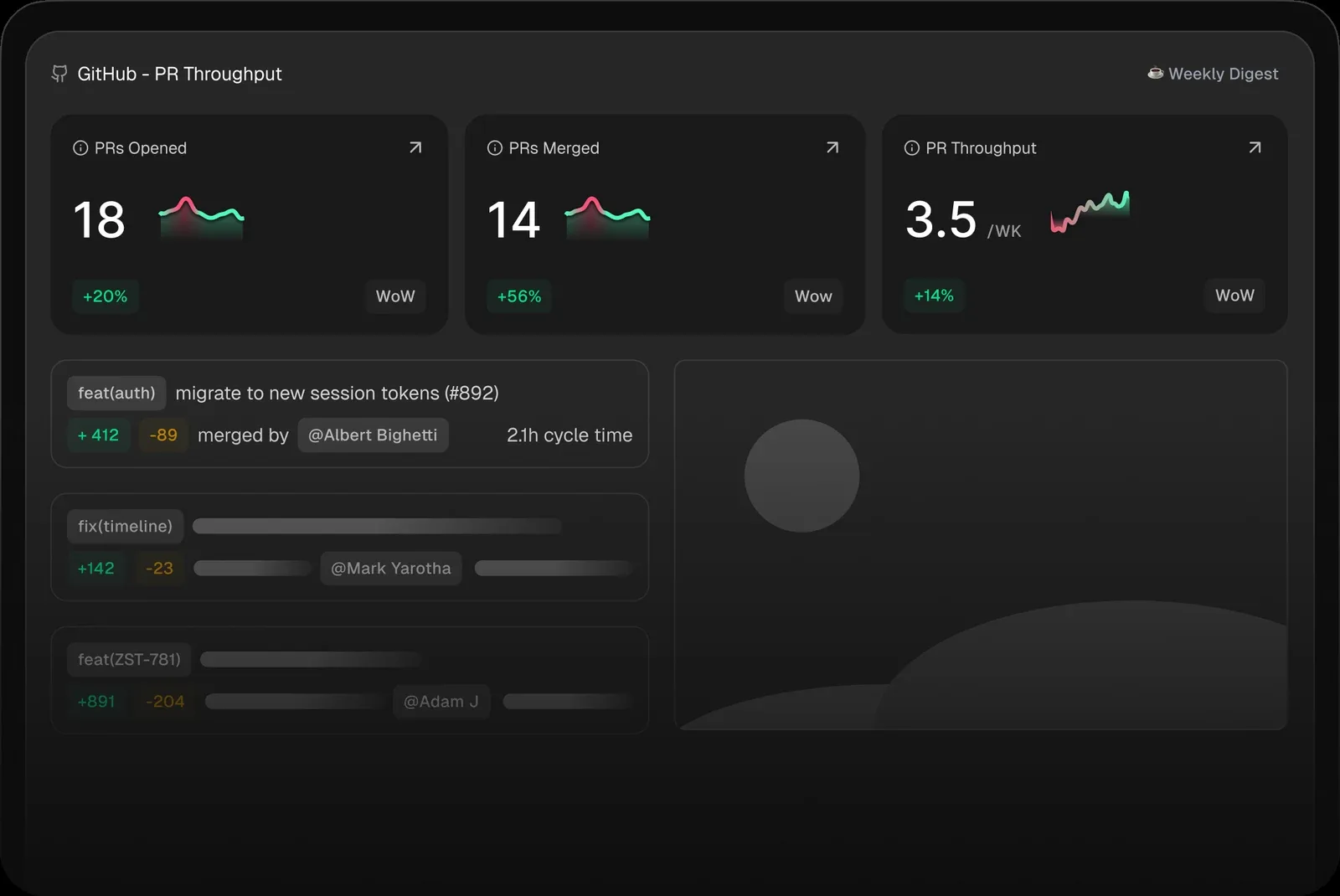Image resolution: width=1340 pixels, height=896 pixels.
Task: Click info icon next to PRs Opened
Action: [80, 148]
